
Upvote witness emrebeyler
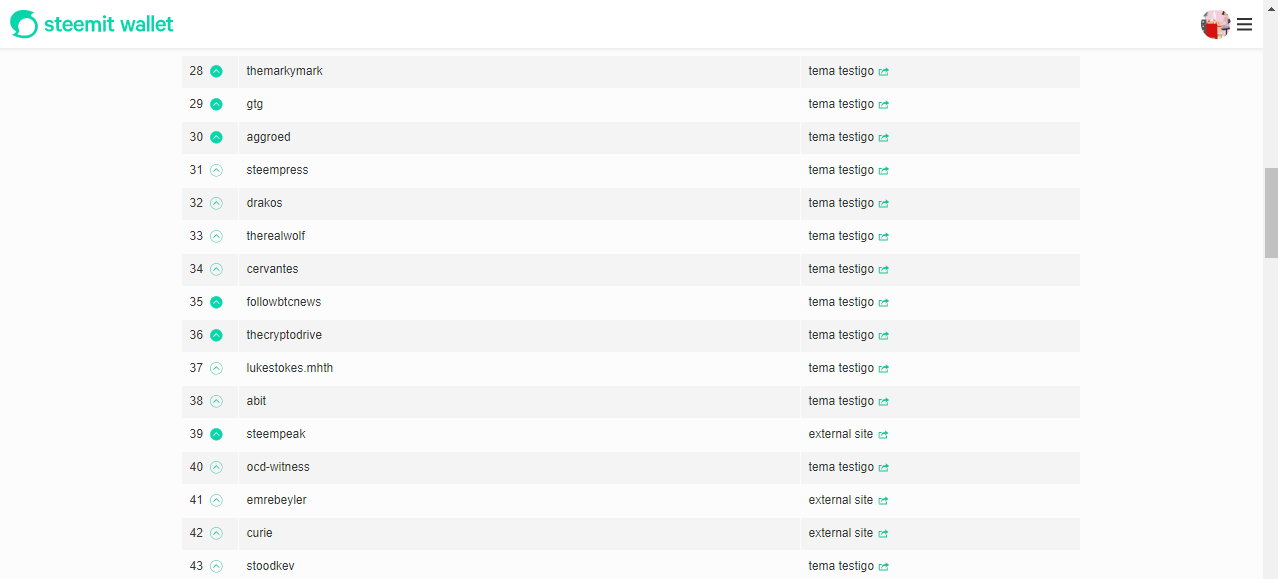pos(216,500)
